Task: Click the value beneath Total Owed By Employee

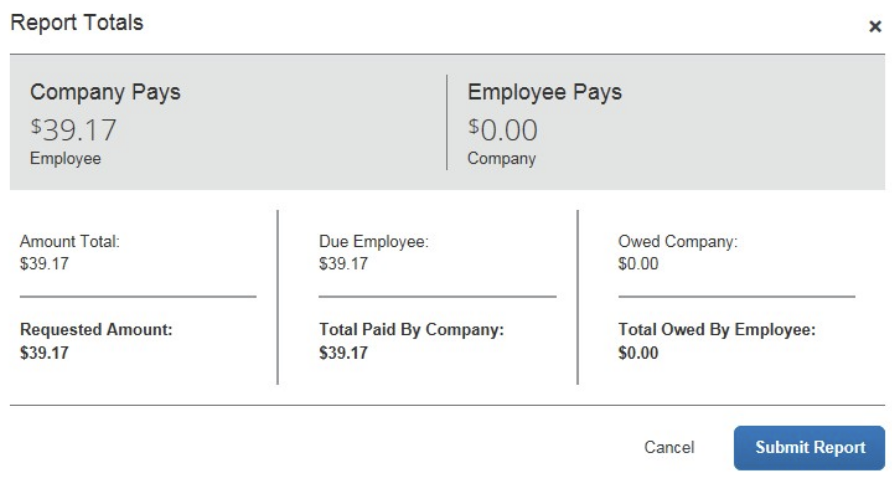Action: (638, 353)
